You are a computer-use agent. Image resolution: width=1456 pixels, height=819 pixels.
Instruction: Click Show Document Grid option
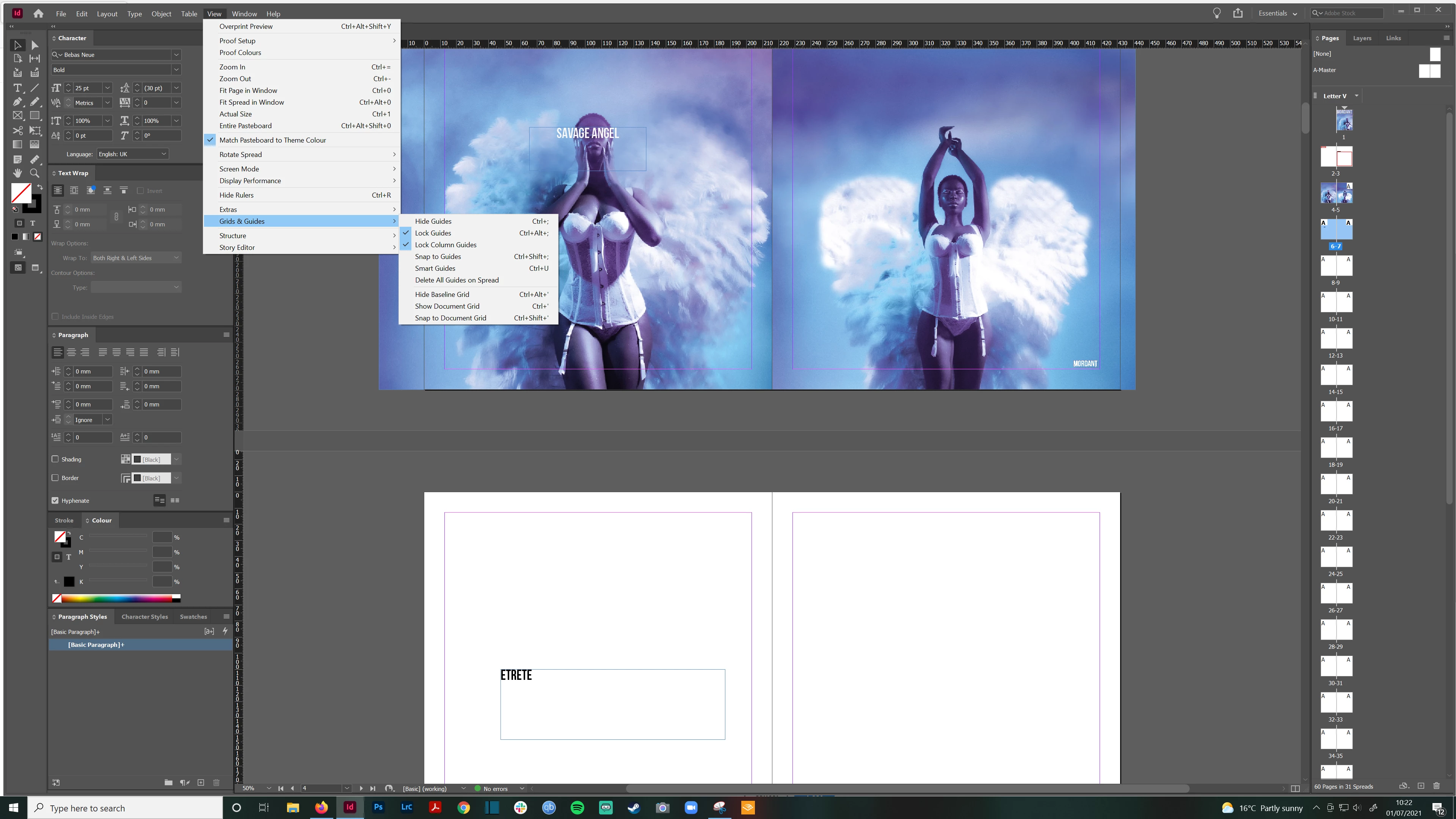[447, 306]
